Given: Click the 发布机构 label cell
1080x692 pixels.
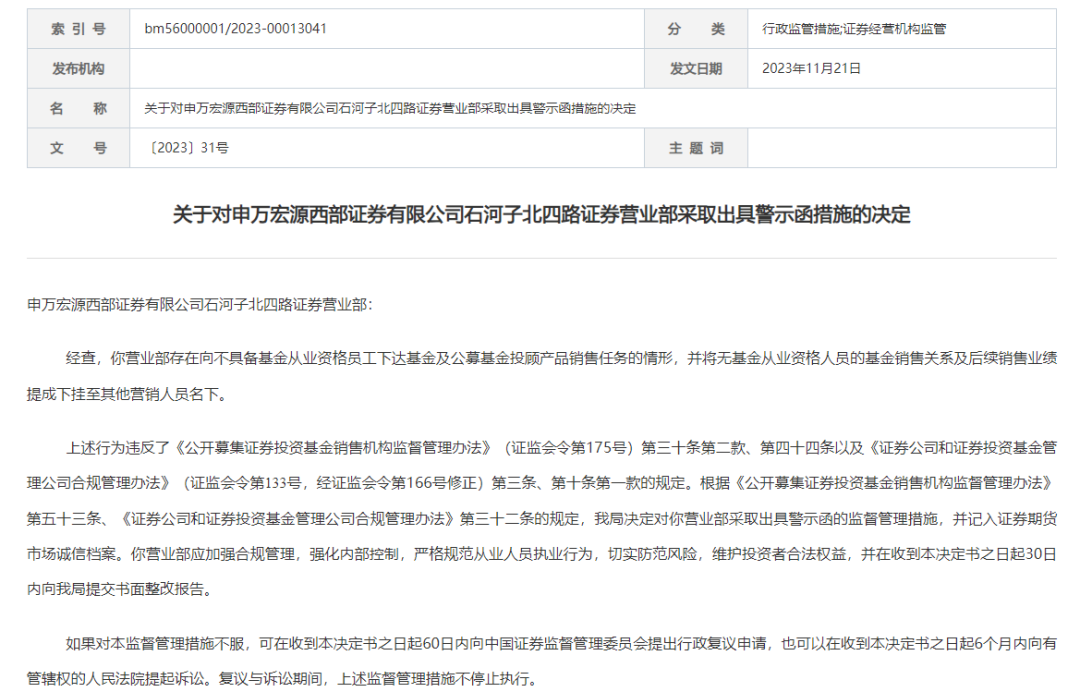Looking at the screenshot, I should tap(79, 69).
